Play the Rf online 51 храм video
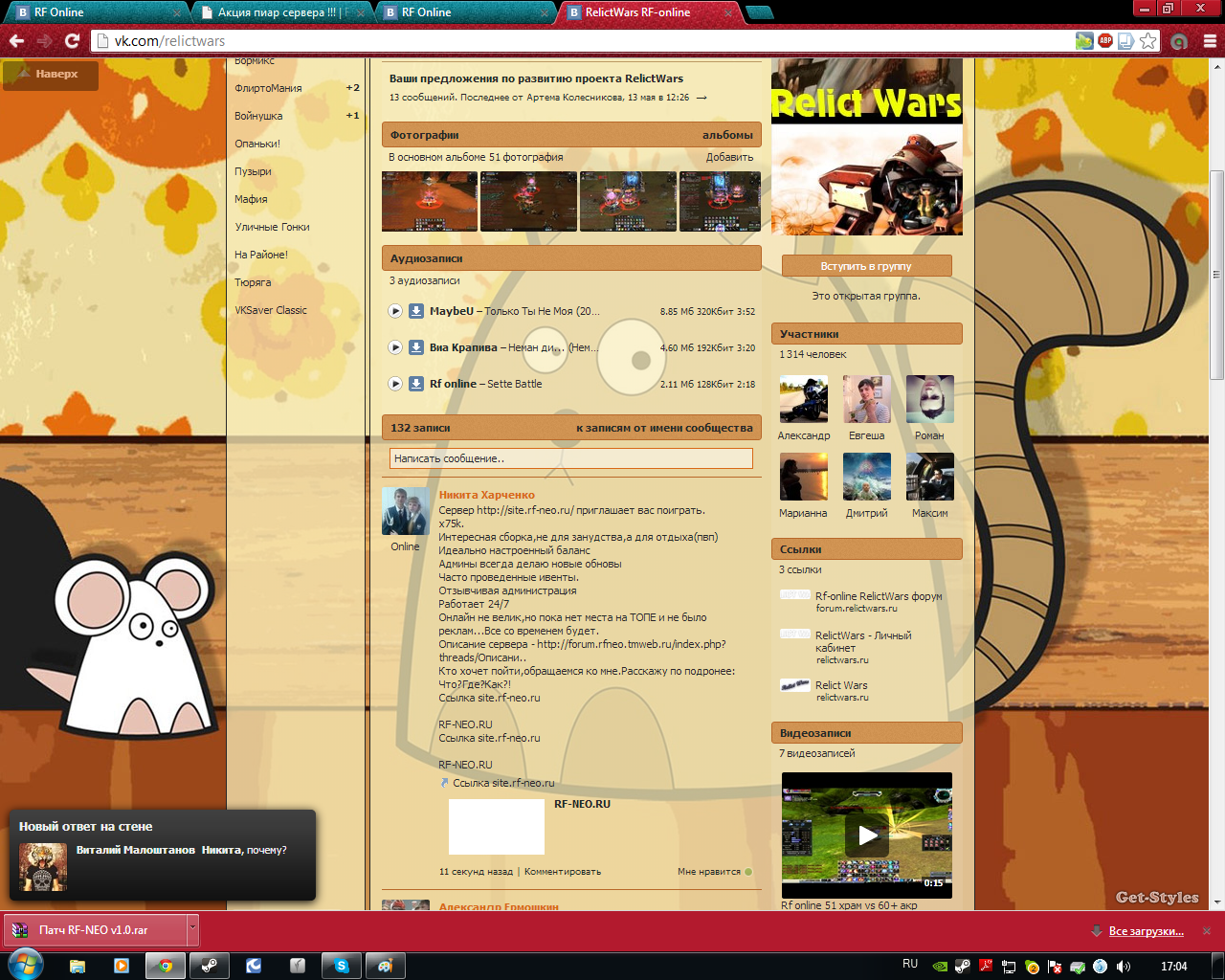This screenshot has width=1225, height=980. click(867, 835)
